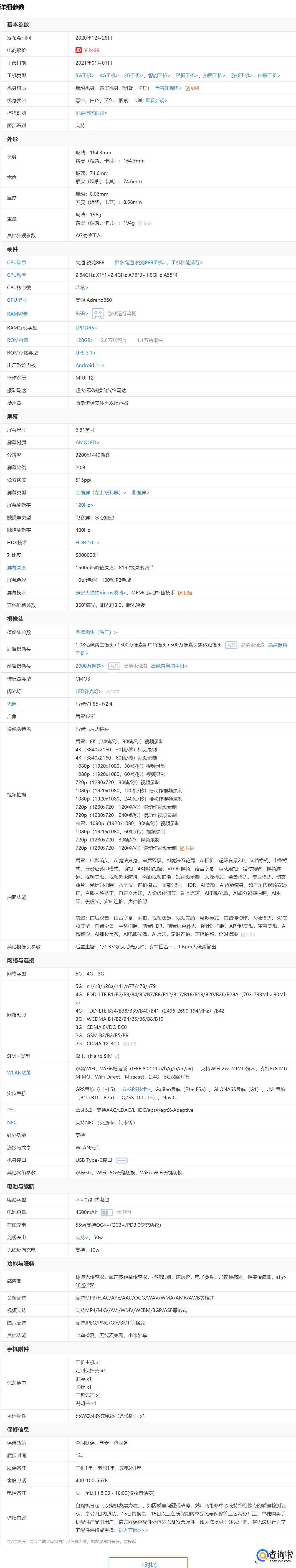The height and width of the screenshot is (1568, 296).
Task: Click the 纠错 icon in 重量 row
Action: pyautogui.click(x=145, y=223)
